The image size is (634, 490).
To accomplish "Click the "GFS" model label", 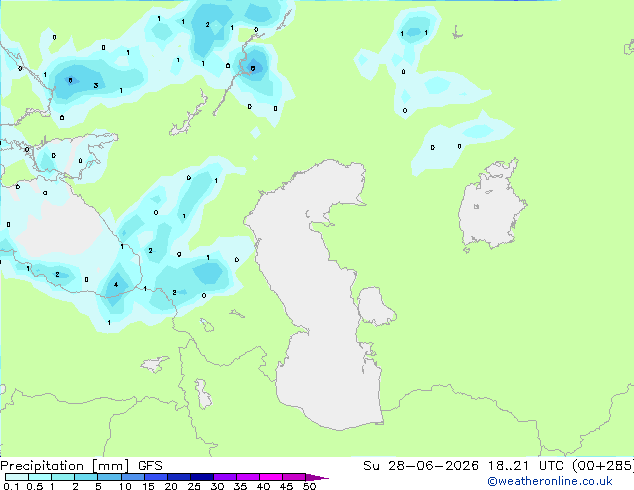I will (150, 466).
